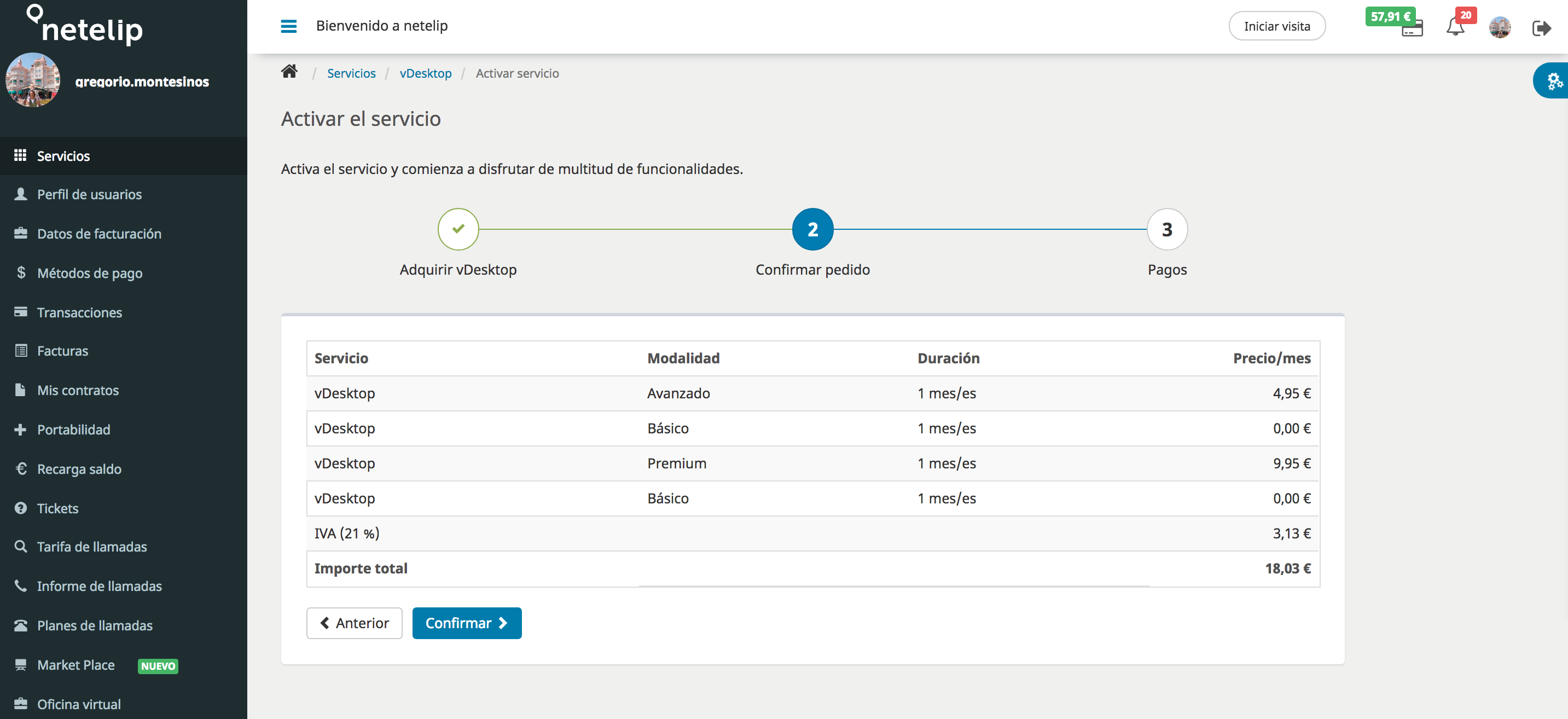Open the settings gears side tab
The image size is (1568, 719).
pos(1552,80)
